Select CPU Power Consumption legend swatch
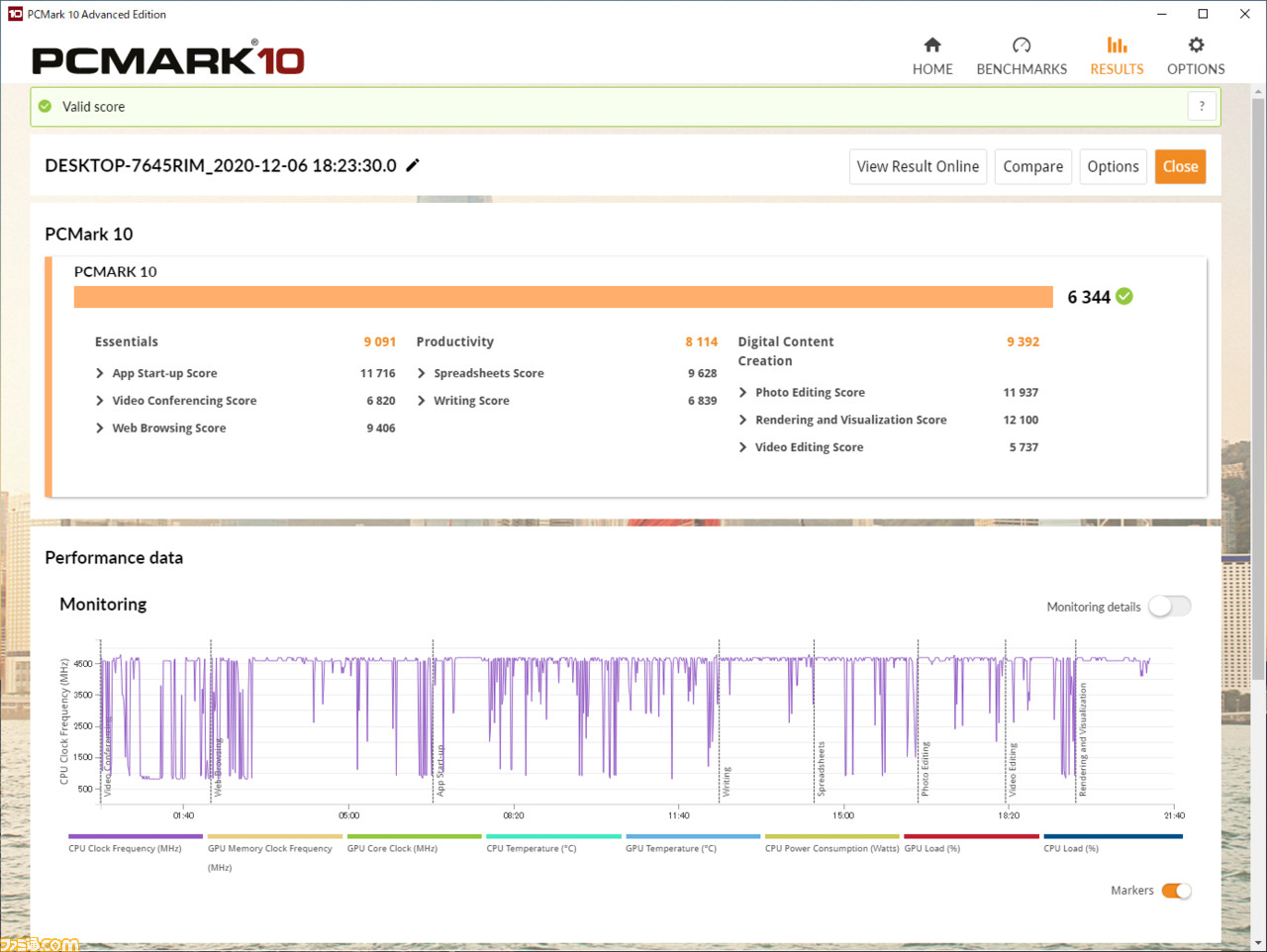 coord(832,836)
